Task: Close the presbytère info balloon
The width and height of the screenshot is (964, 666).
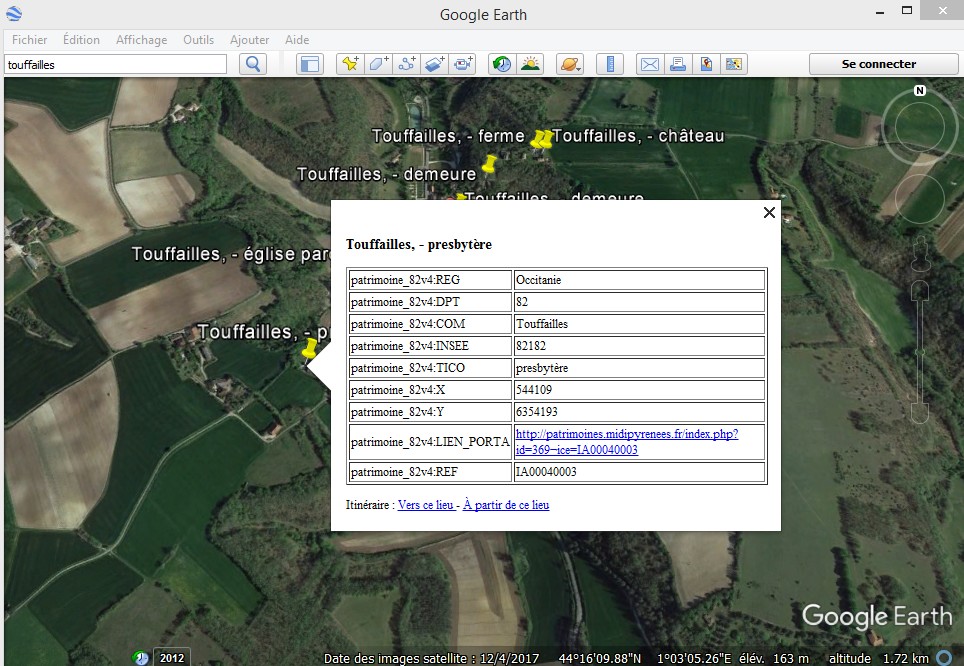Action: tap(769, 212)
